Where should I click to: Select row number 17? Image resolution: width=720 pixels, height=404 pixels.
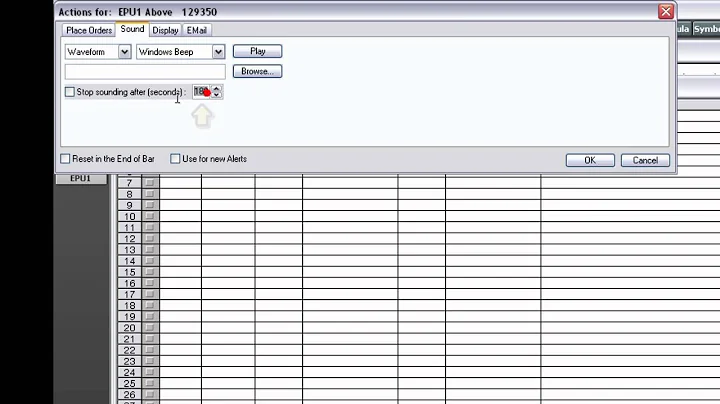point(129,294)
